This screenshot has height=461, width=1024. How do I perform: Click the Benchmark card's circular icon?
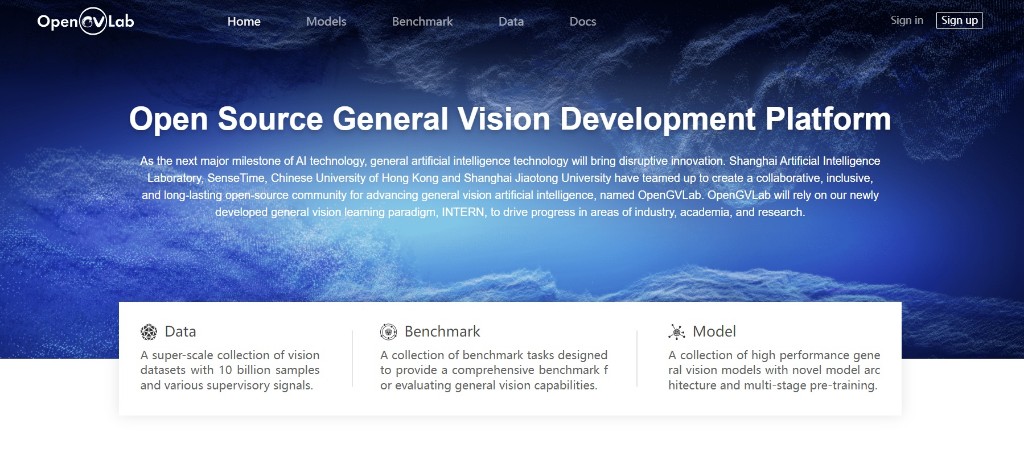(x=389, y=332)
